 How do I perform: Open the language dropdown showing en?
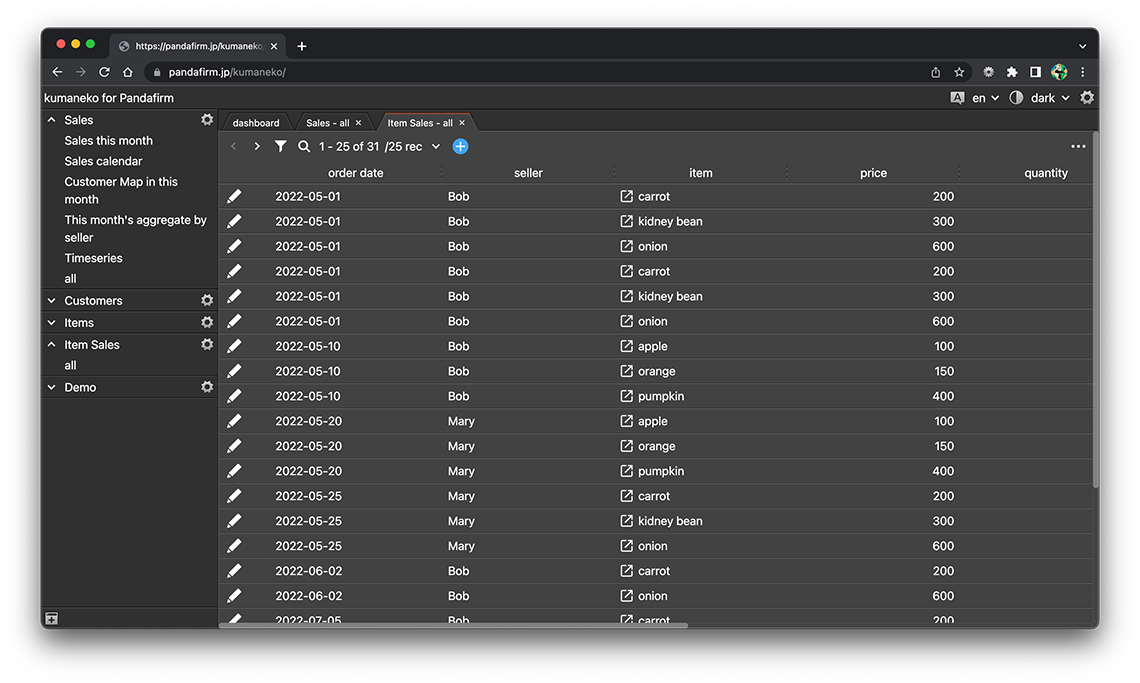coord(985,98)
